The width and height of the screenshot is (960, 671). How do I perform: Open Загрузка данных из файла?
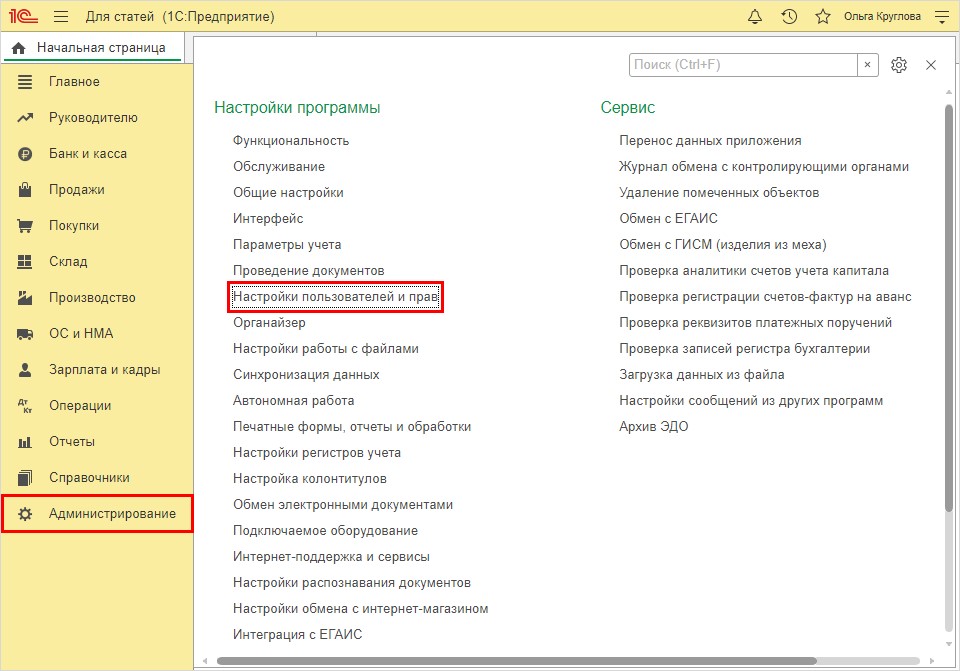pos(702,375)
